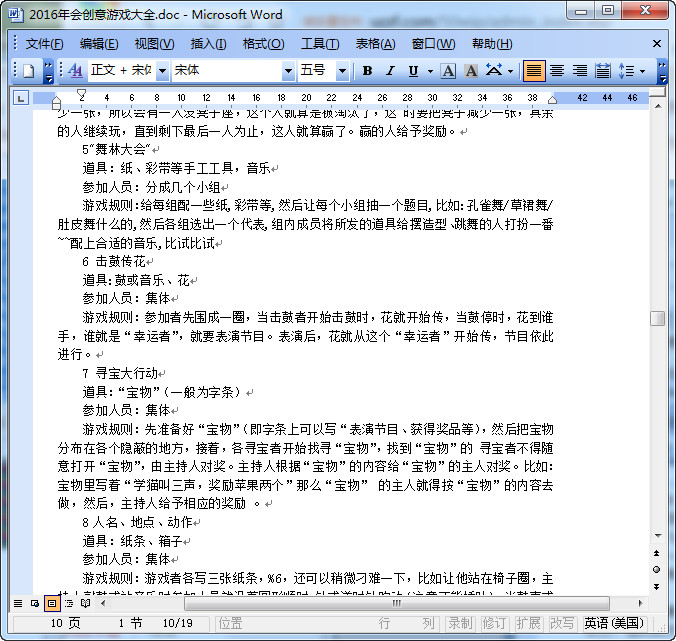Open the line spacing dropdown arrow
Viewport: 676px width, 641px height.
642,71
